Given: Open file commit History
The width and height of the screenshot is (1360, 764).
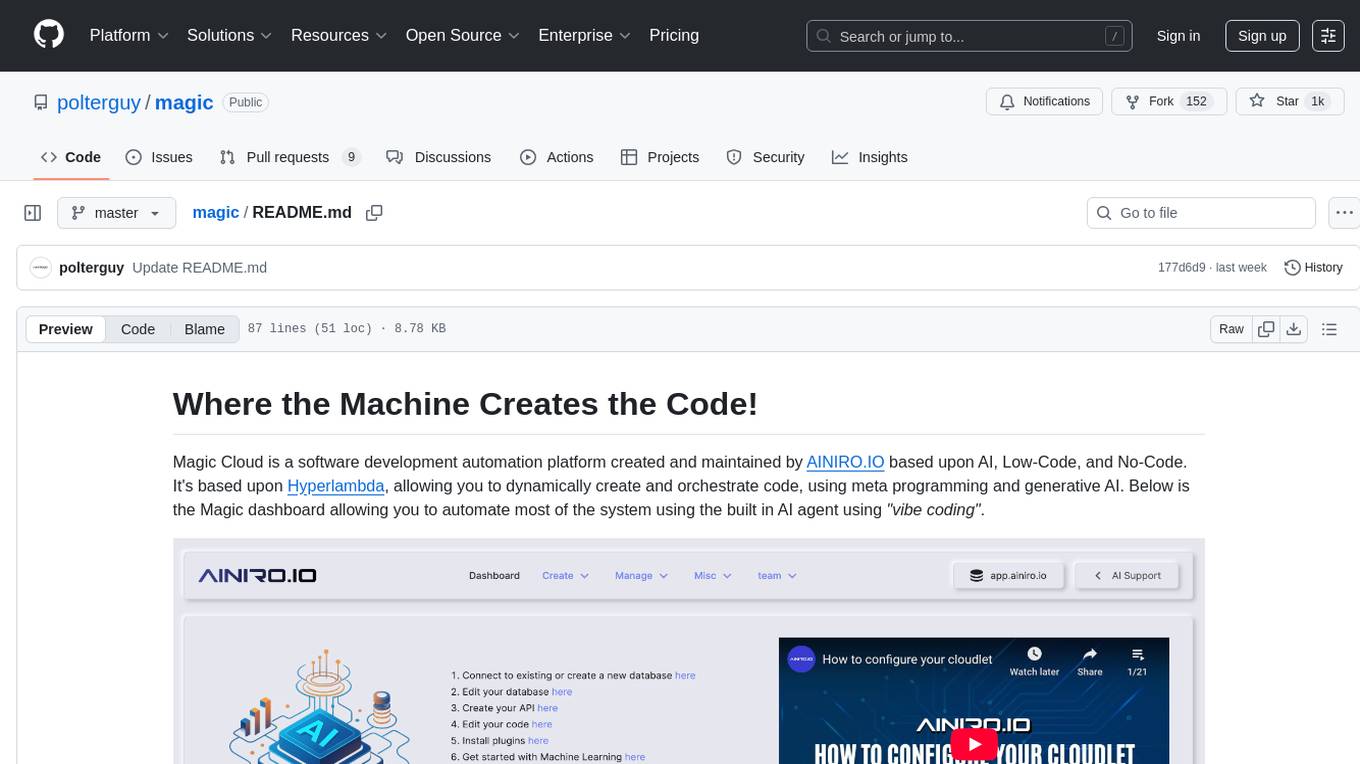Looking at the screenshot, I should 1313,267.
